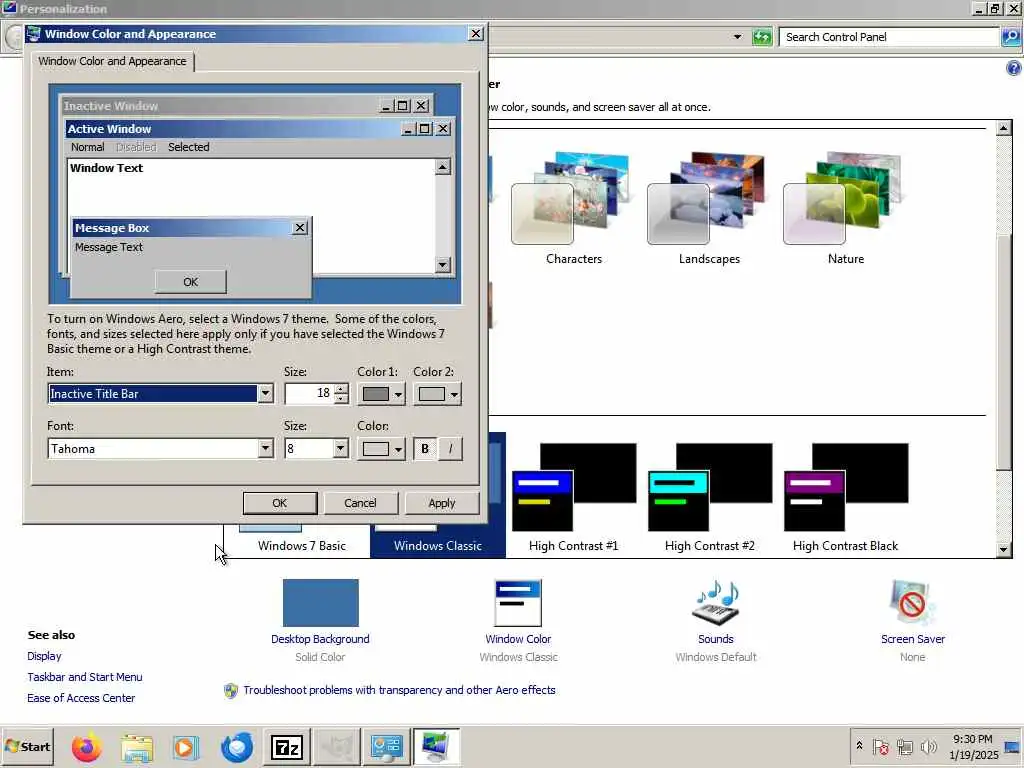
Task: Switch to Control Panel taskbar window
Action: pos(386,746)
